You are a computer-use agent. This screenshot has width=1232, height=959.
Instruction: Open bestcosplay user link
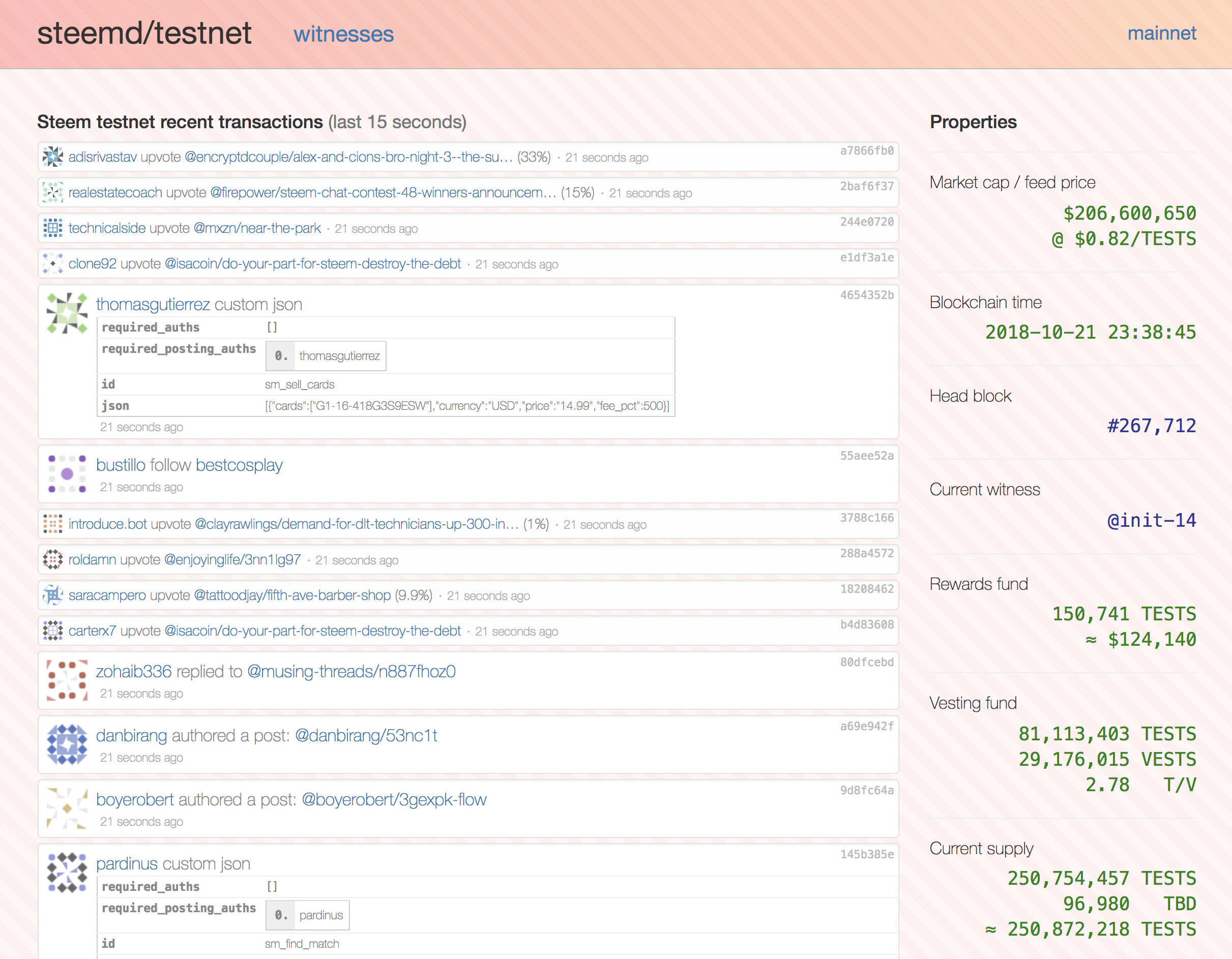pos(239,465)
